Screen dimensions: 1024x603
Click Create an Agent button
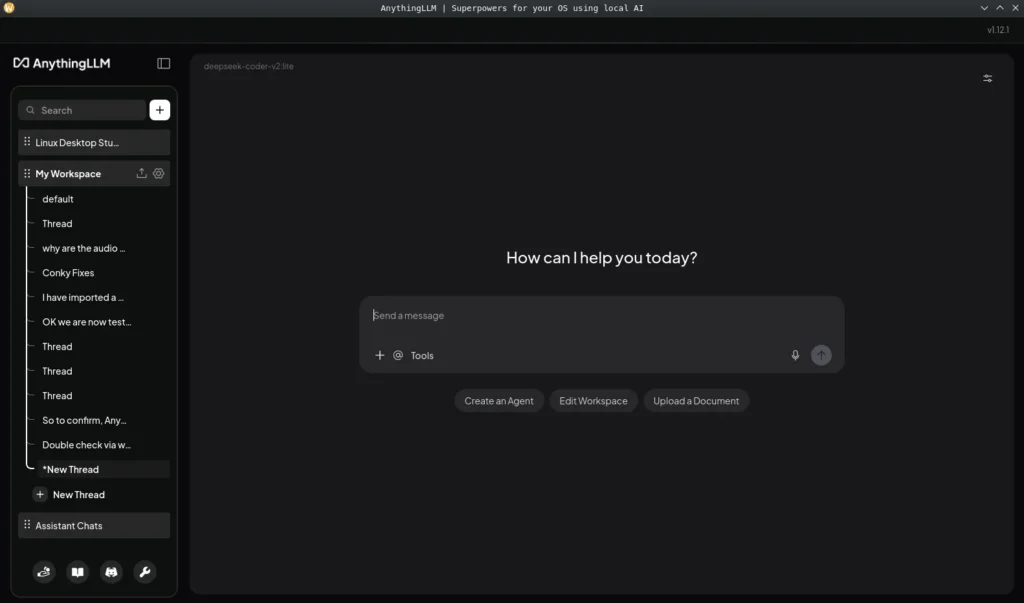(x=499, y=401)
